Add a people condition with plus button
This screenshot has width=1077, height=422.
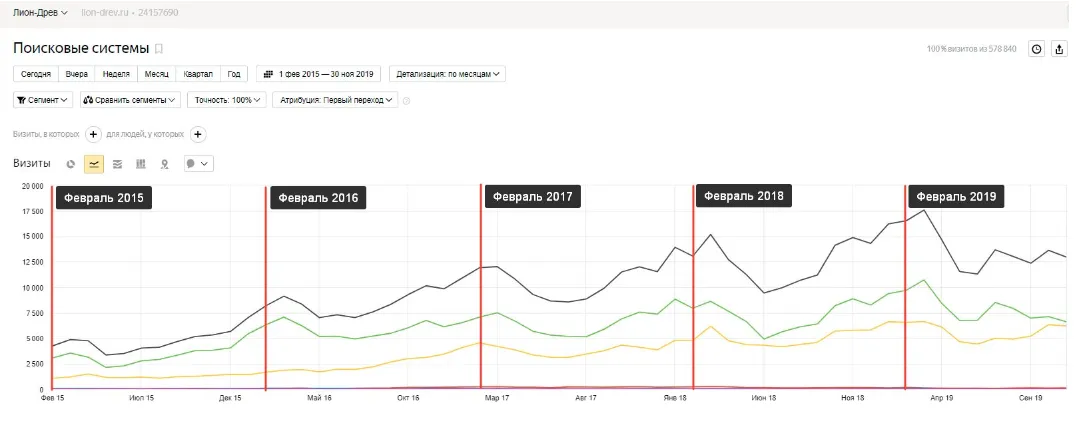[x=198, y=134]
